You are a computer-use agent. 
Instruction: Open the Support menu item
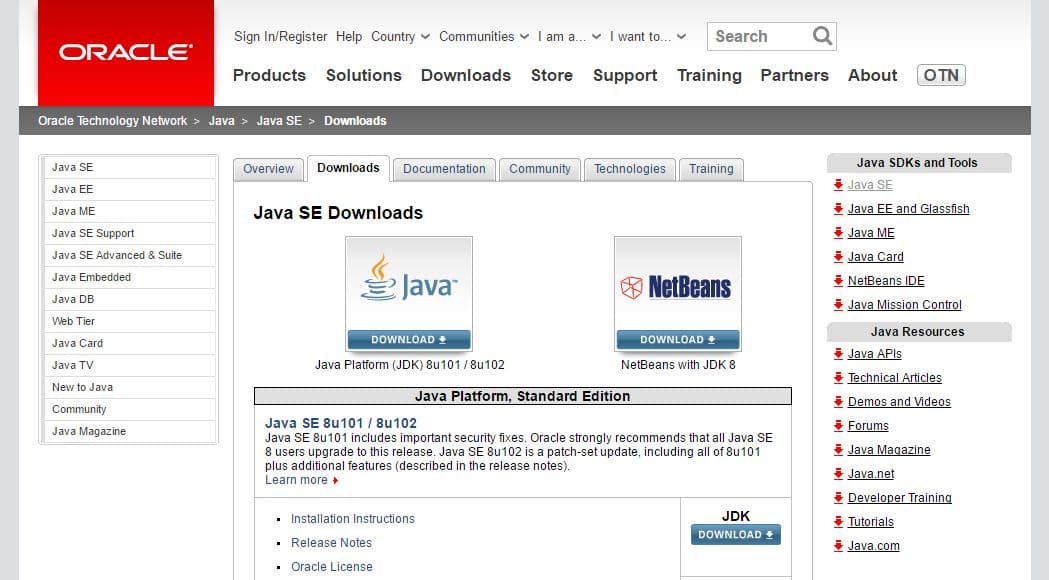(625, 75)
